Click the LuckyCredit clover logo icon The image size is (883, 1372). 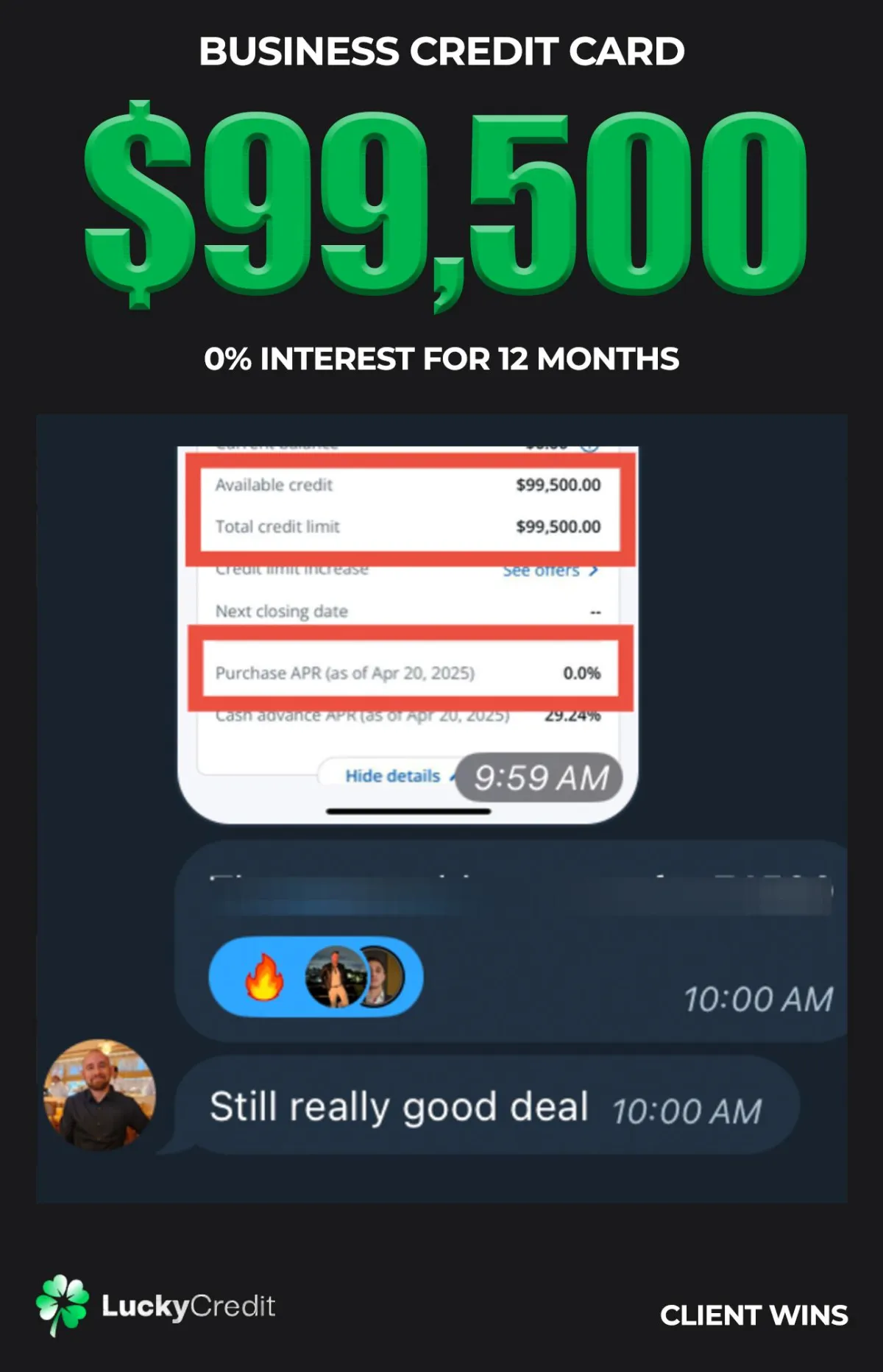click(63, 1305)
